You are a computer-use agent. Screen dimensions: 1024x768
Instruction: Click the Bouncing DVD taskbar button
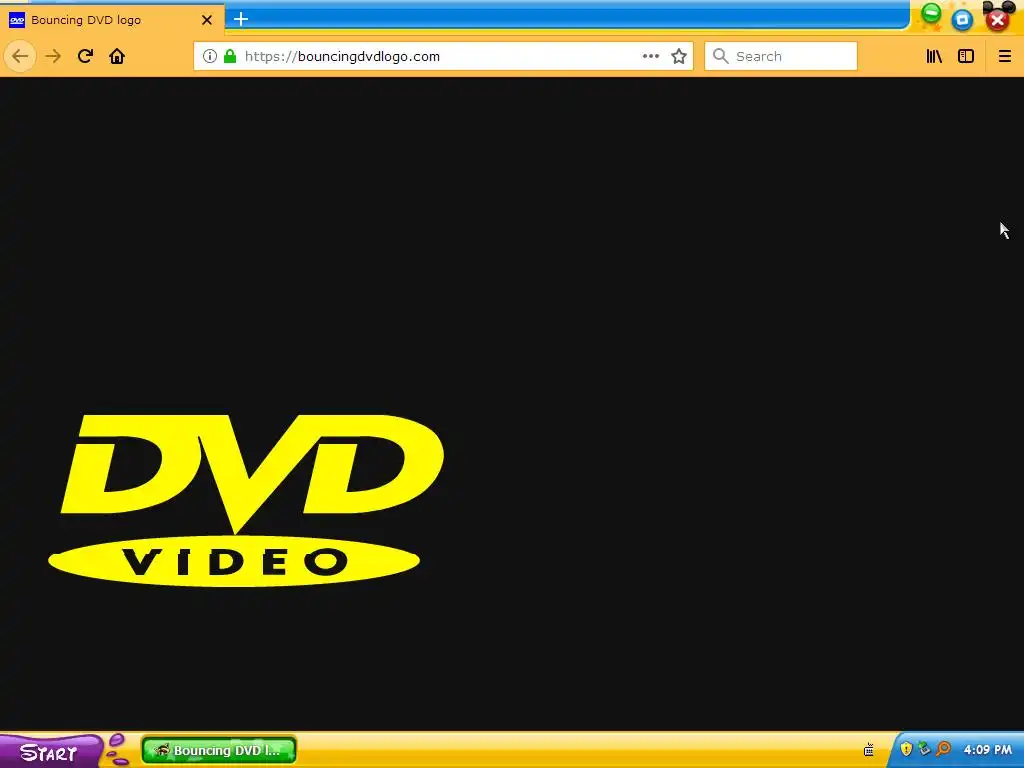pyautogui.click(x=219, y=750)
